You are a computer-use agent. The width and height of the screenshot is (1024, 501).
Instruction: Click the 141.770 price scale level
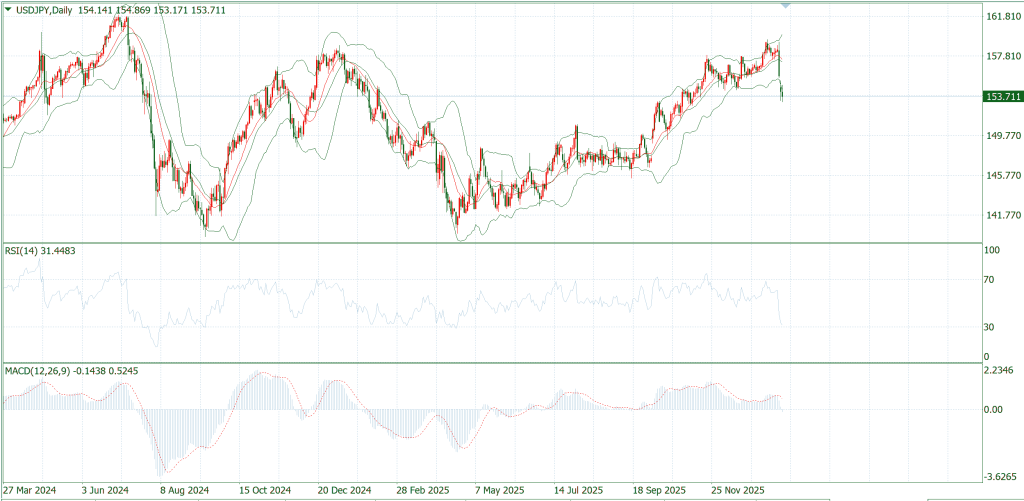1002,216
